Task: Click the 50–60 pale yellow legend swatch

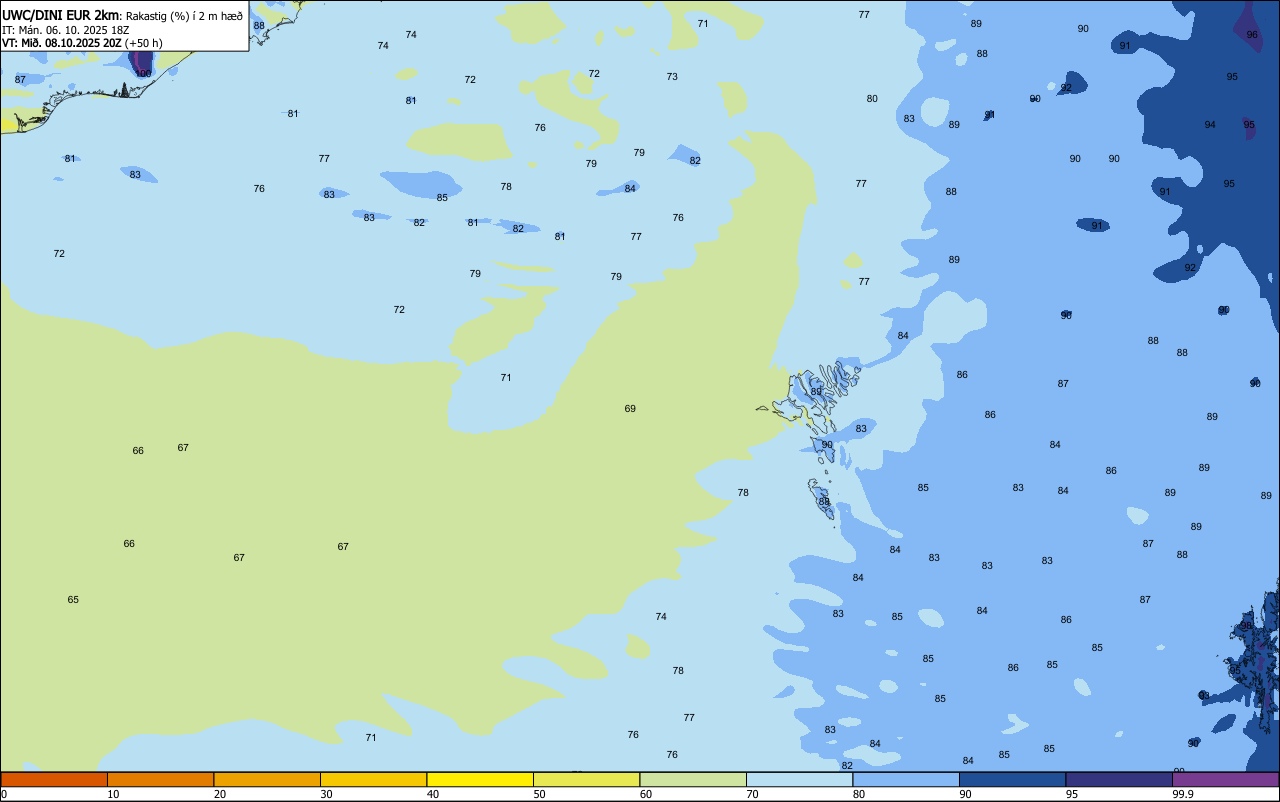Action: (586, 779)
